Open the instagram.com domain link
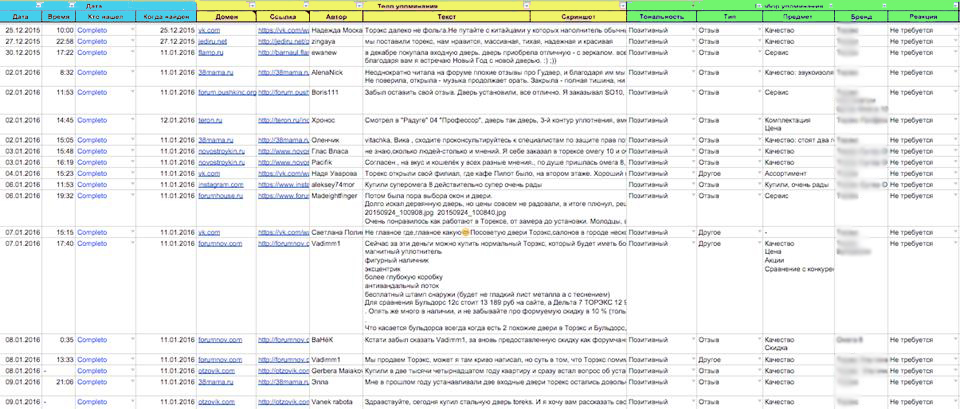This screenshot has width=960, height=409. (x=220, y=184)
